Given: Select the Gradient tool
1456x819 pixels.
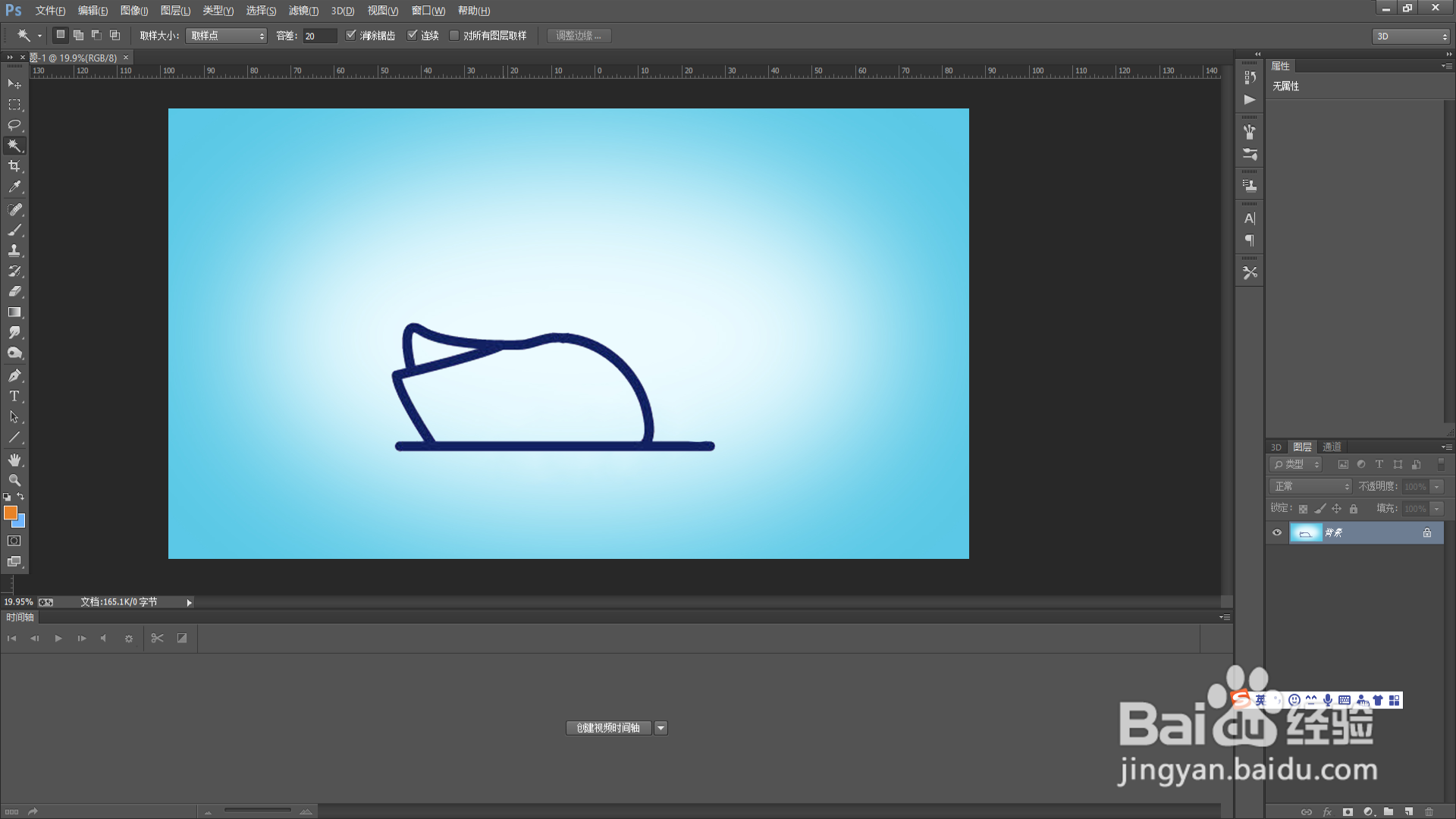Looking at the screenshot, I should tap(14, 312).
